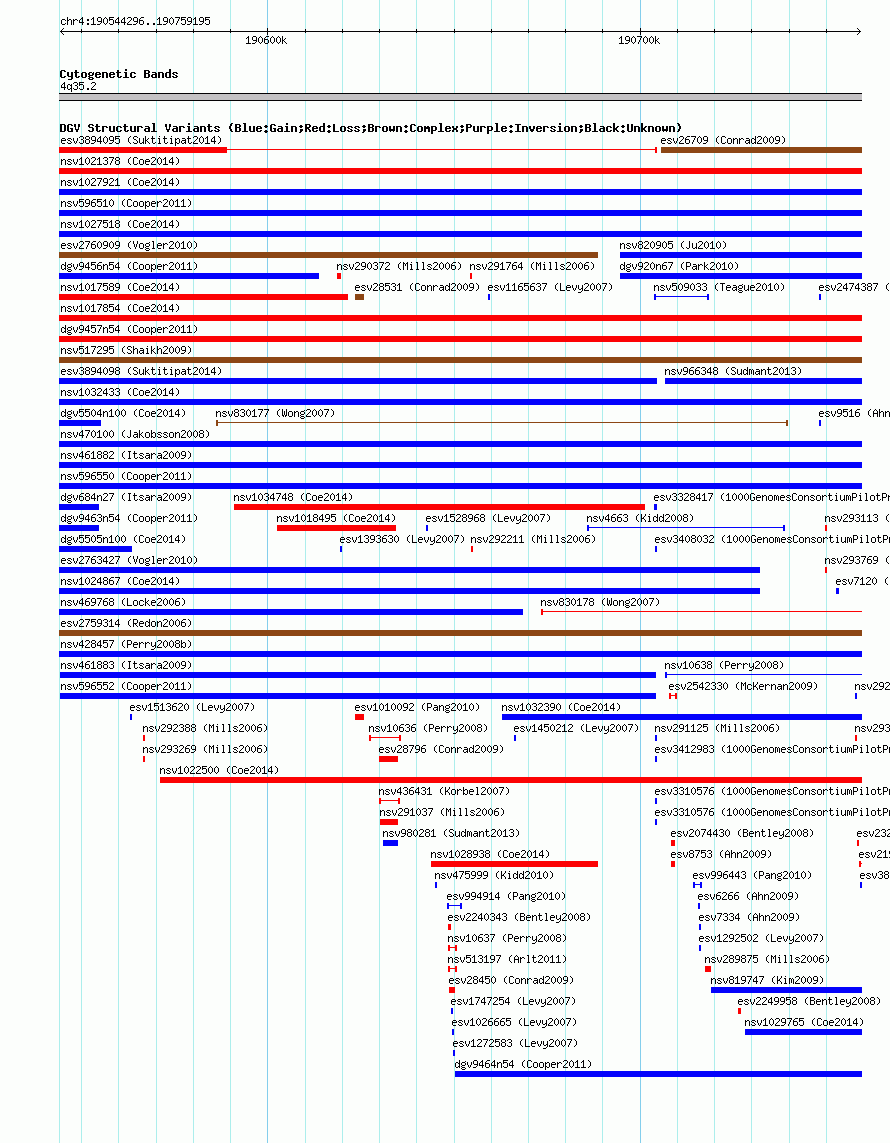
Task: Open the nsv1021378 (Coe2014) loss variant
Action: pos(461,171)
